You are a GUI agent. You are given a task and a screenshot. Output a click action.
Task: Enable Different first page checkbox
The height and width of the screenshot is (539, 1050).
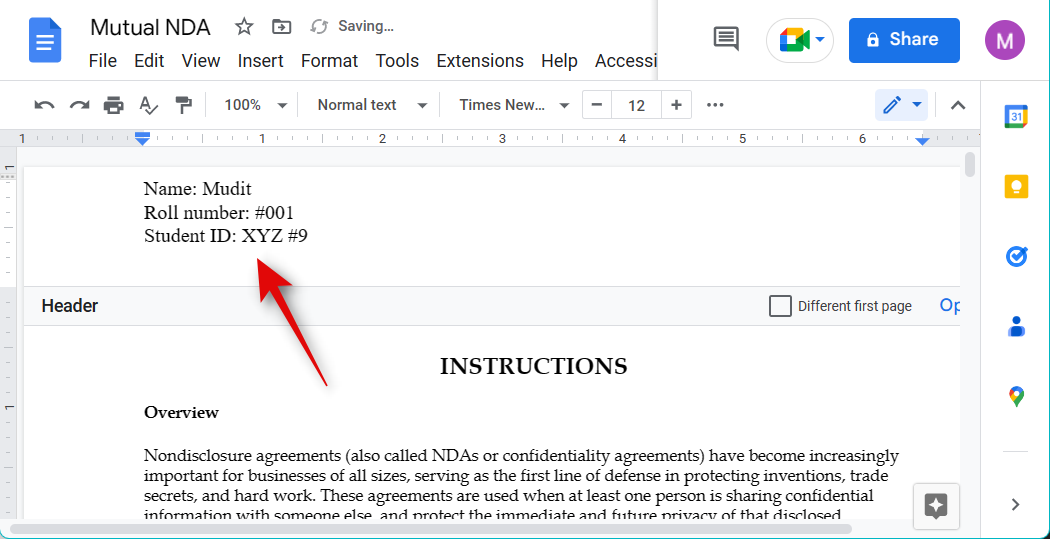pyautogui.click(x=780, y=306)
